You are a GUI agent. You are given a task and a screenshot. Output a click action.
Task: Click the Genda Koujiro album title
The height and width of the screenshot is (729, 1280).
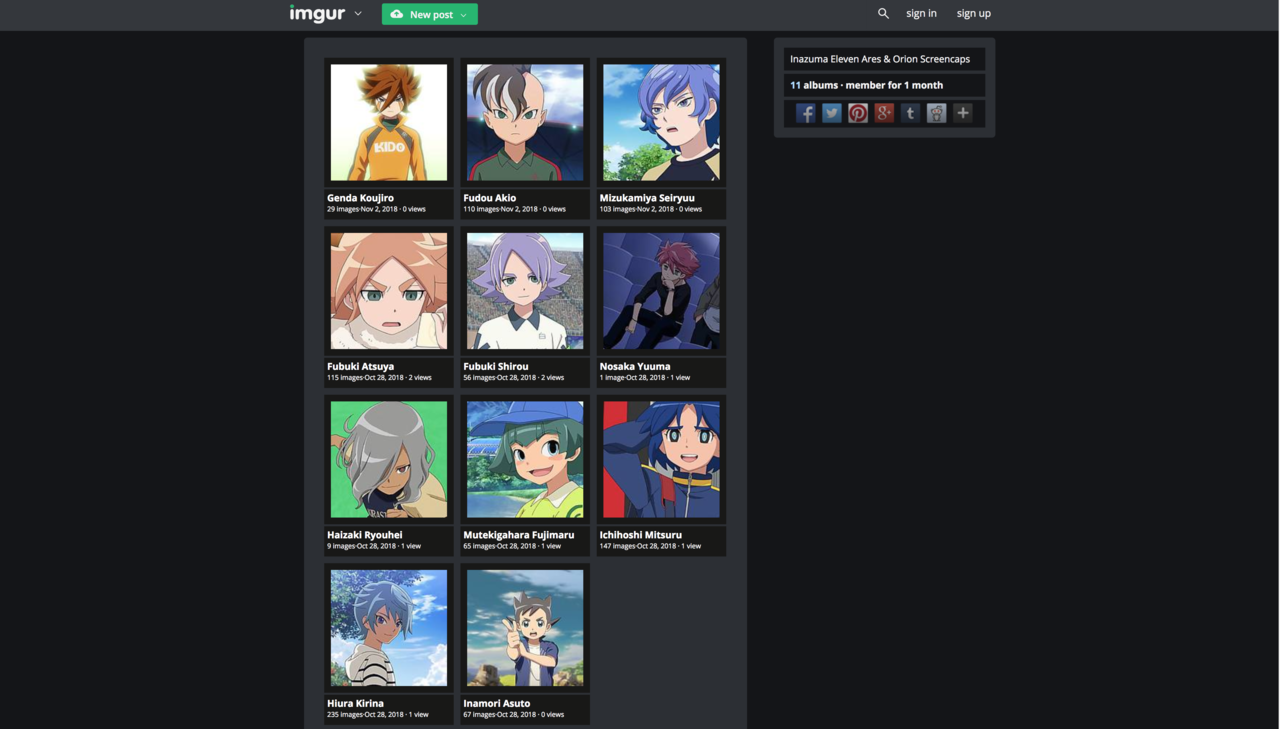pyautogui.click(x=360, y=198)
